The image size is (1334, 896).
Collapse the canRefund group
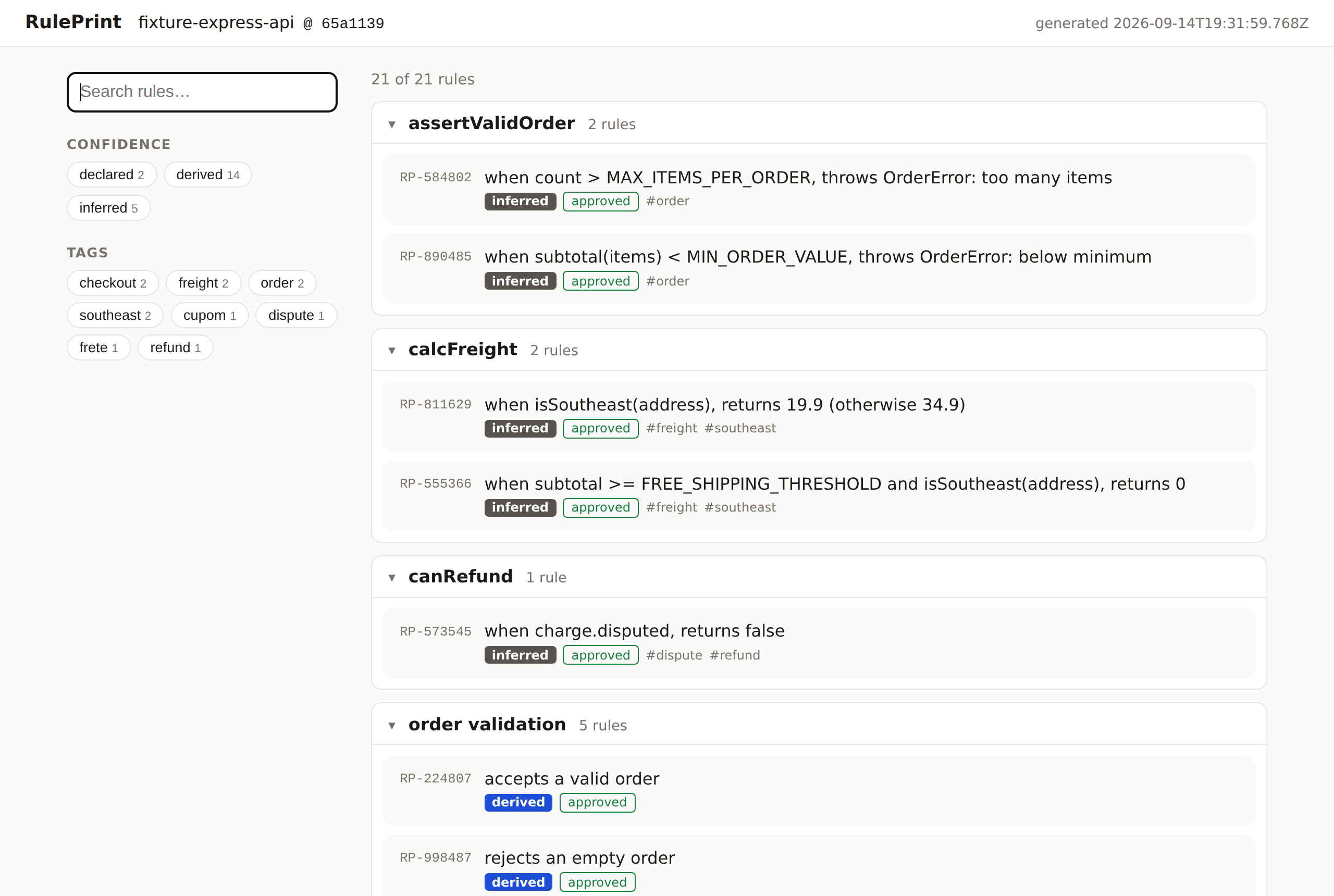point(392,577)
